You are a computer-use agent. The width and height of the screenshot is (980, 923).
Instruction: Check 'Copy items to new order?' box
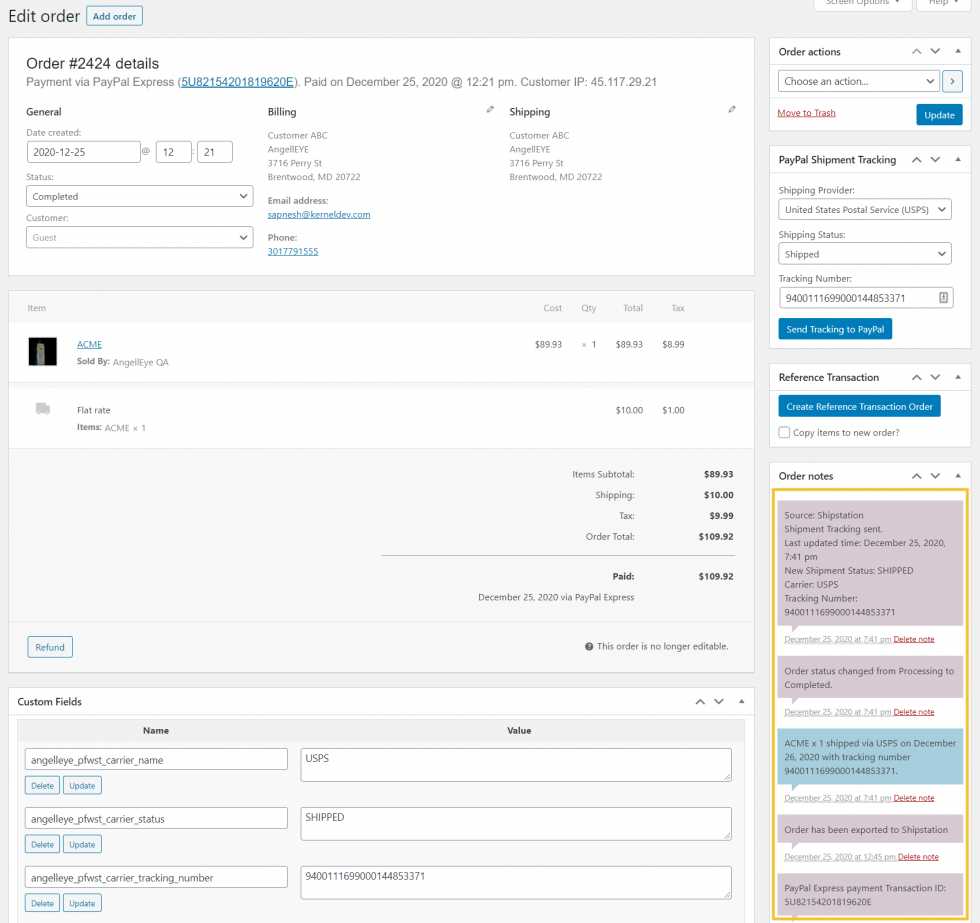[x=784, y=432]
